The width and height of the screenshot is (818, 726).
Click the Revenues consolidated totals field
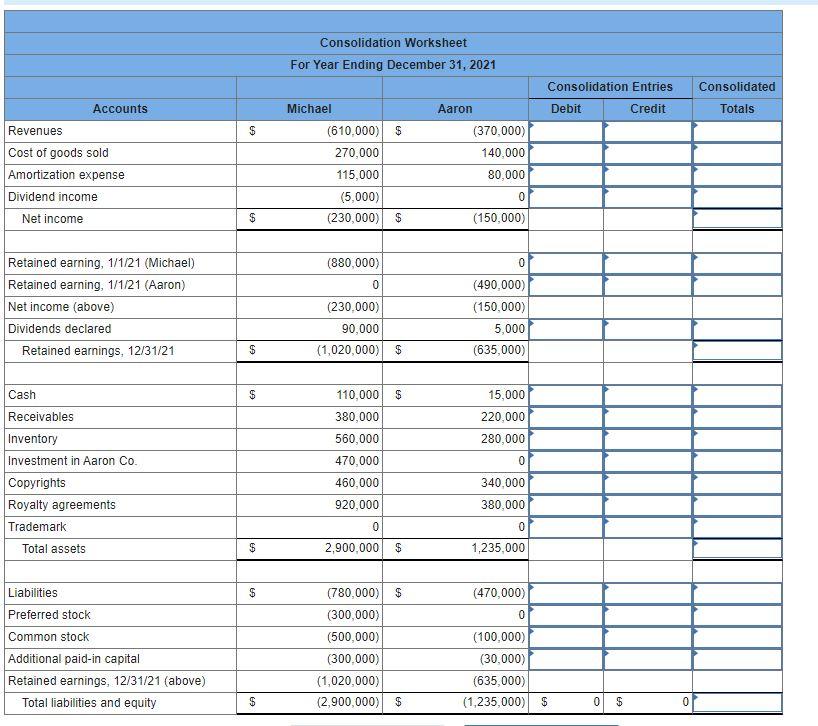[737, 131]
